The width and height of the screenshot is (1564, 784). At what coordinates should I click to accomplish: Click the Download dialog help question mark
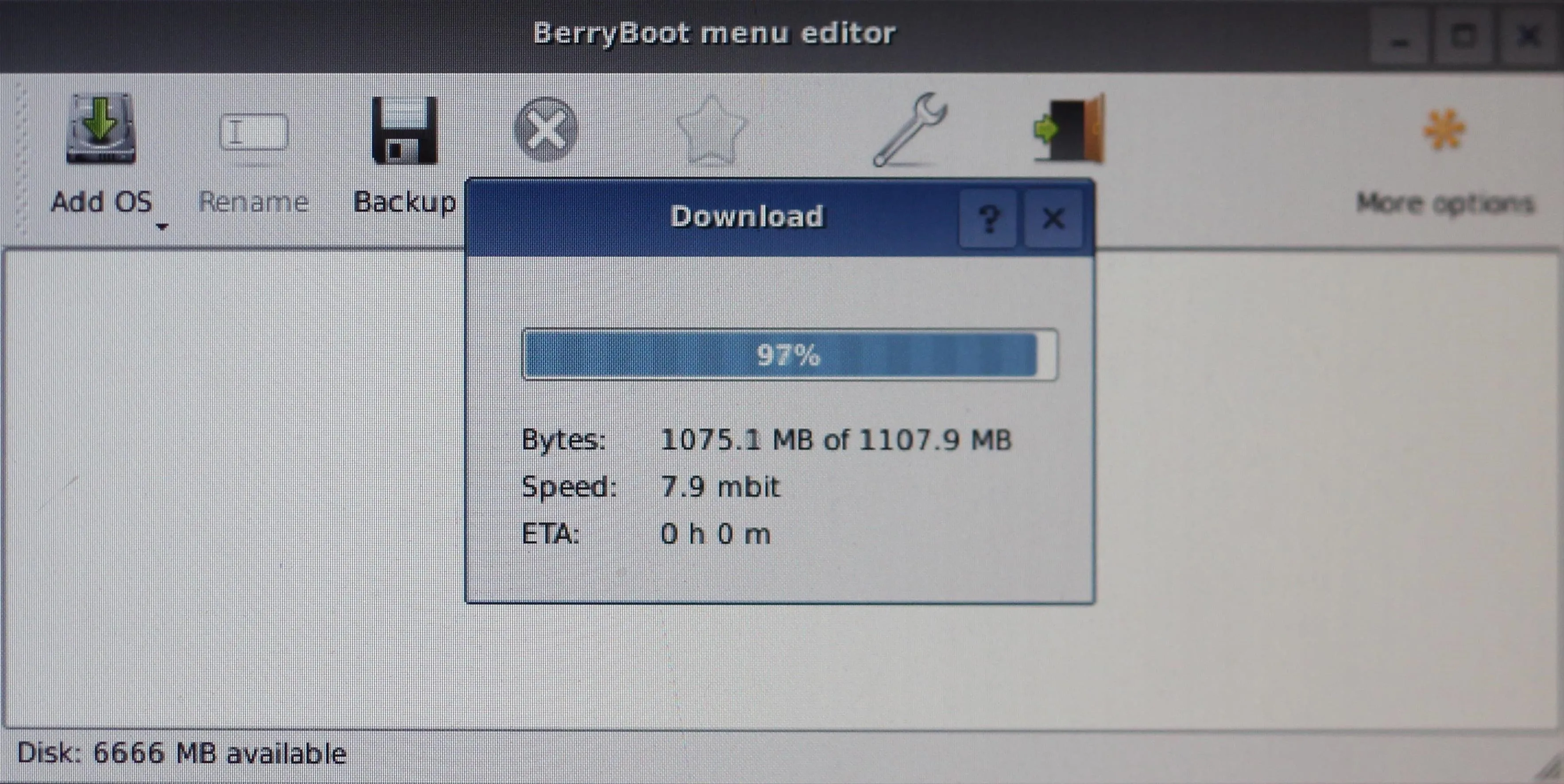point(988,218)
